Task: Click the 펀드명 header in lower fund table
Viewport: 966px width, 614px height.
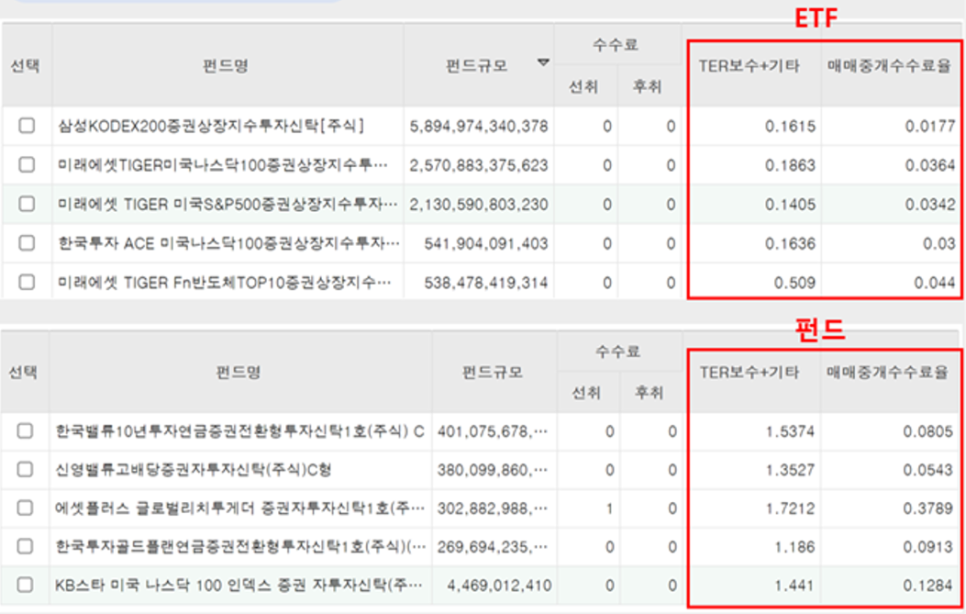Action: pos(238,372)
